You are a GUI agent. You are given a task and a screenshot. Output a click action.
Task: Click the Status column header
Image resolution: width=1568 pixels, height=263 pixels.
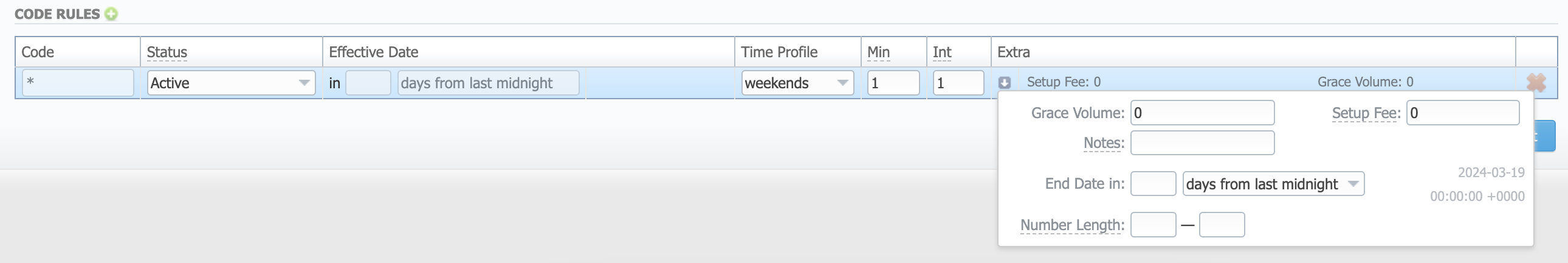(167, 52)
